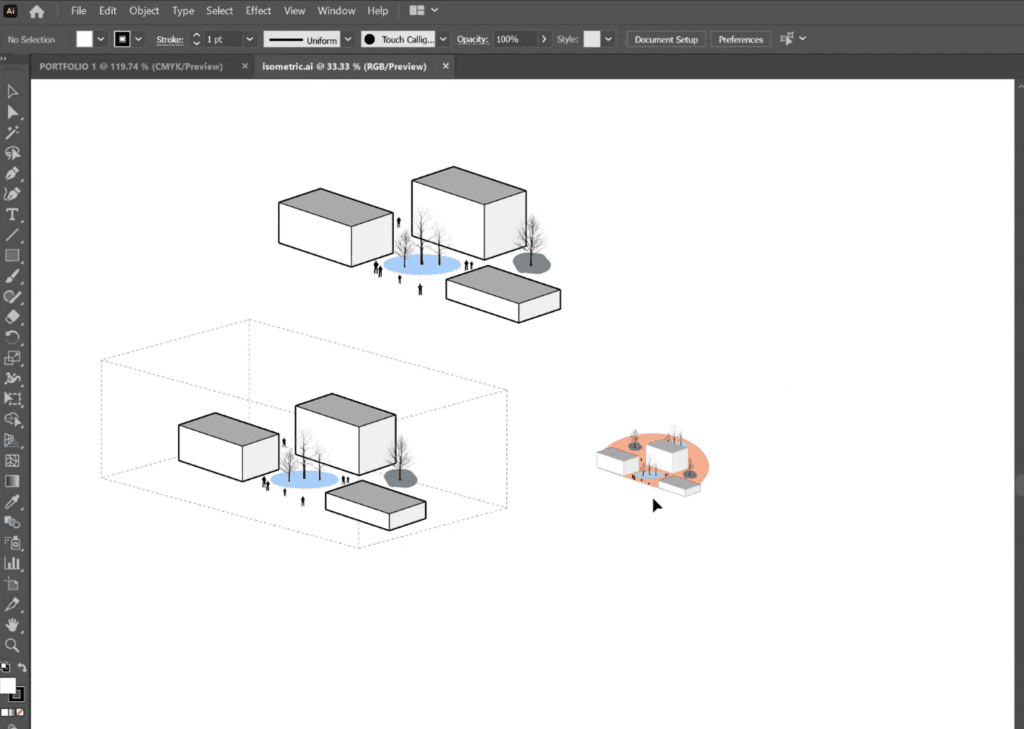Open the stroke weight dropdown

click(250, 39)
